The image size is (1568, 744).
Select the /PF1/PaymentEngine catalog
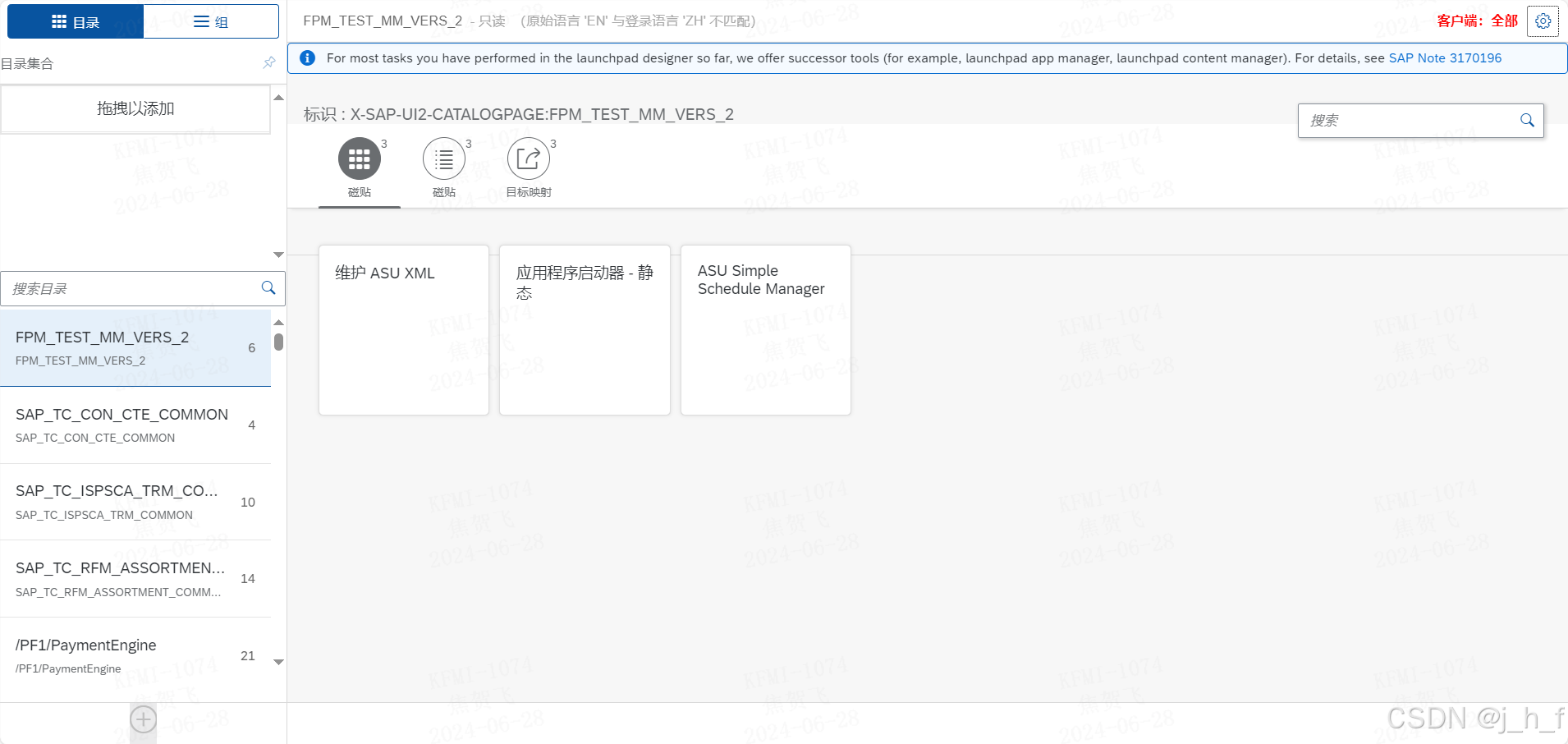tap(135, 656)
